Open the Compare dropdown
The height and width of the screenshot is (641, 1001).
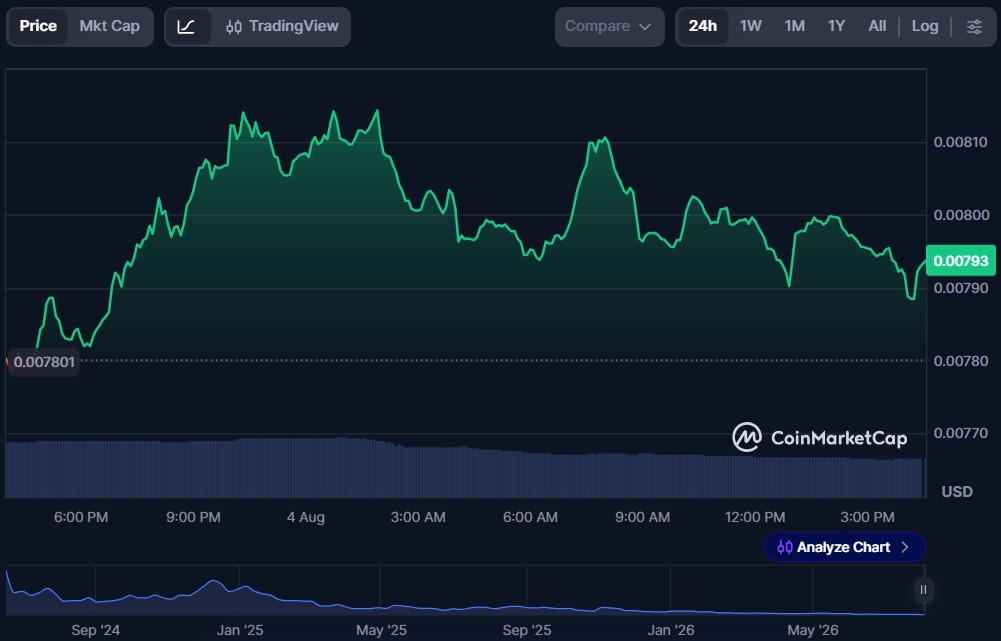tap(609, 27)
